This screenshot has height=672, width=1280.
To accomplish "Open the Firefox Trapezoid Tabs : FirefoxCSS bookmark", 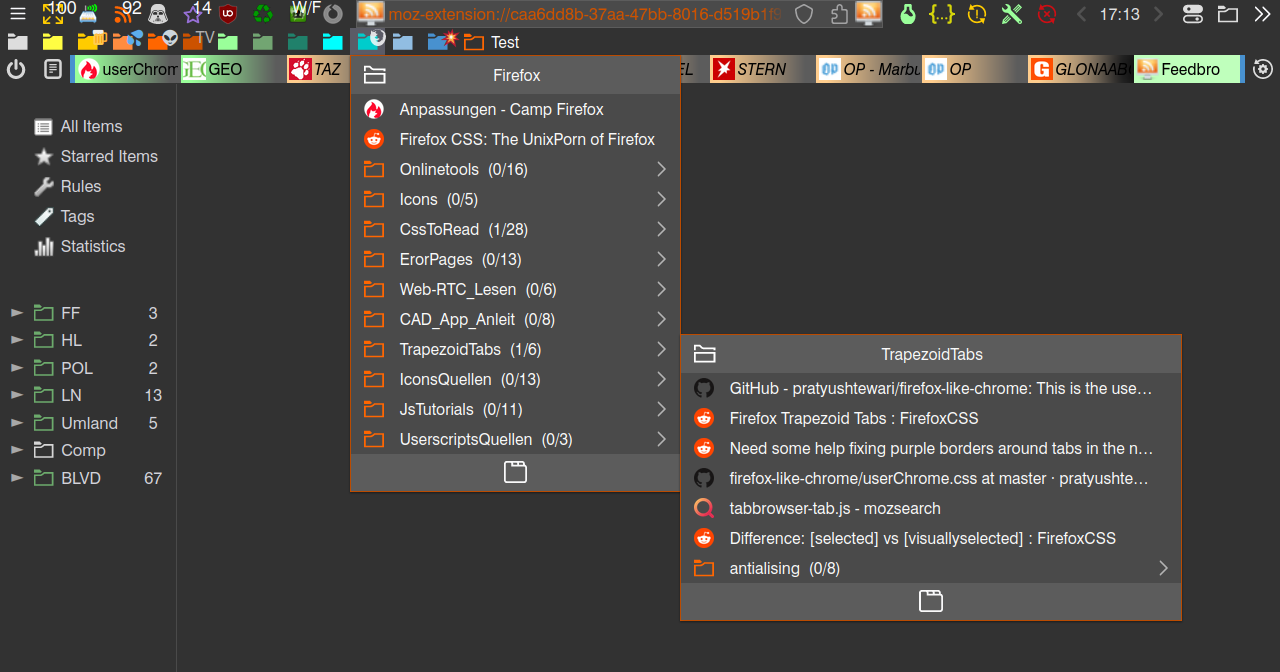I will 931,418.
